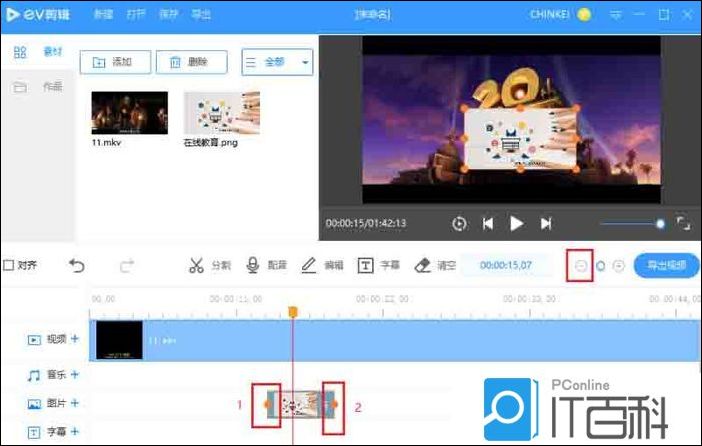The height and width of the screenshot is (446, 702).
Task: Toggle fullscreen preview icon
Action: tap(683, 223)
